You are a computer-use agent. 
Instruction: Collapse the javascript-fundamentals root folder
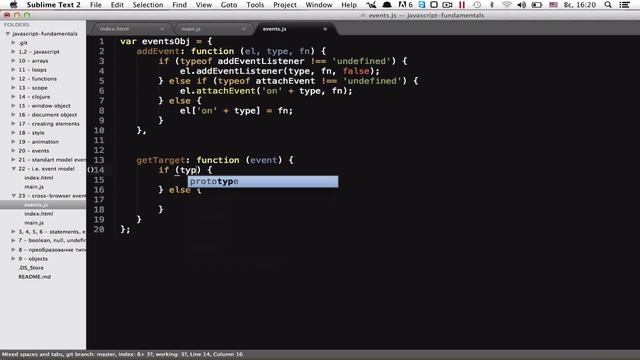coord(7,34)
